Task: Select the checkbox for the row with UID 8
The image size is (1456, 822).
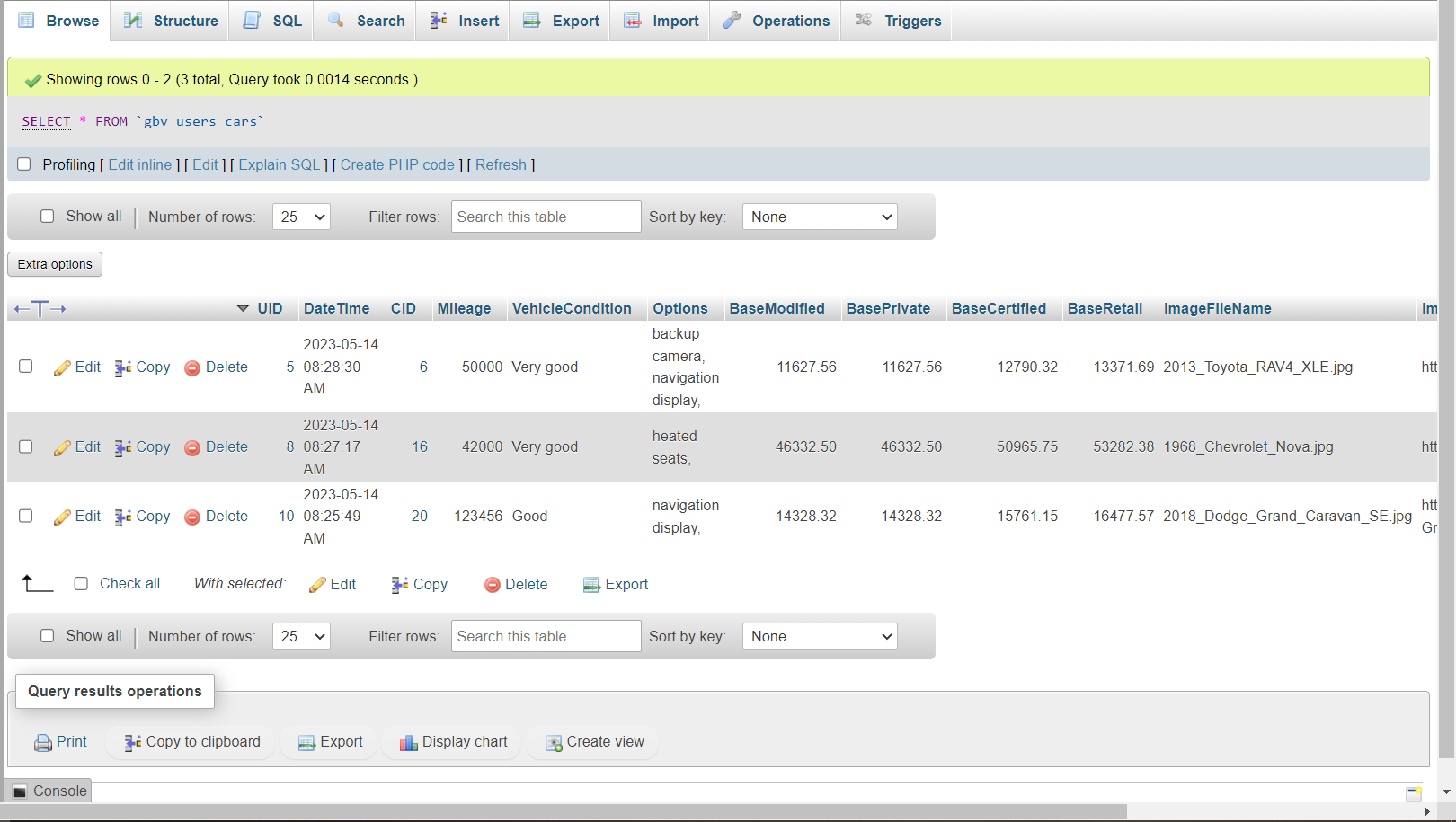Action: (x=26, y=446)
